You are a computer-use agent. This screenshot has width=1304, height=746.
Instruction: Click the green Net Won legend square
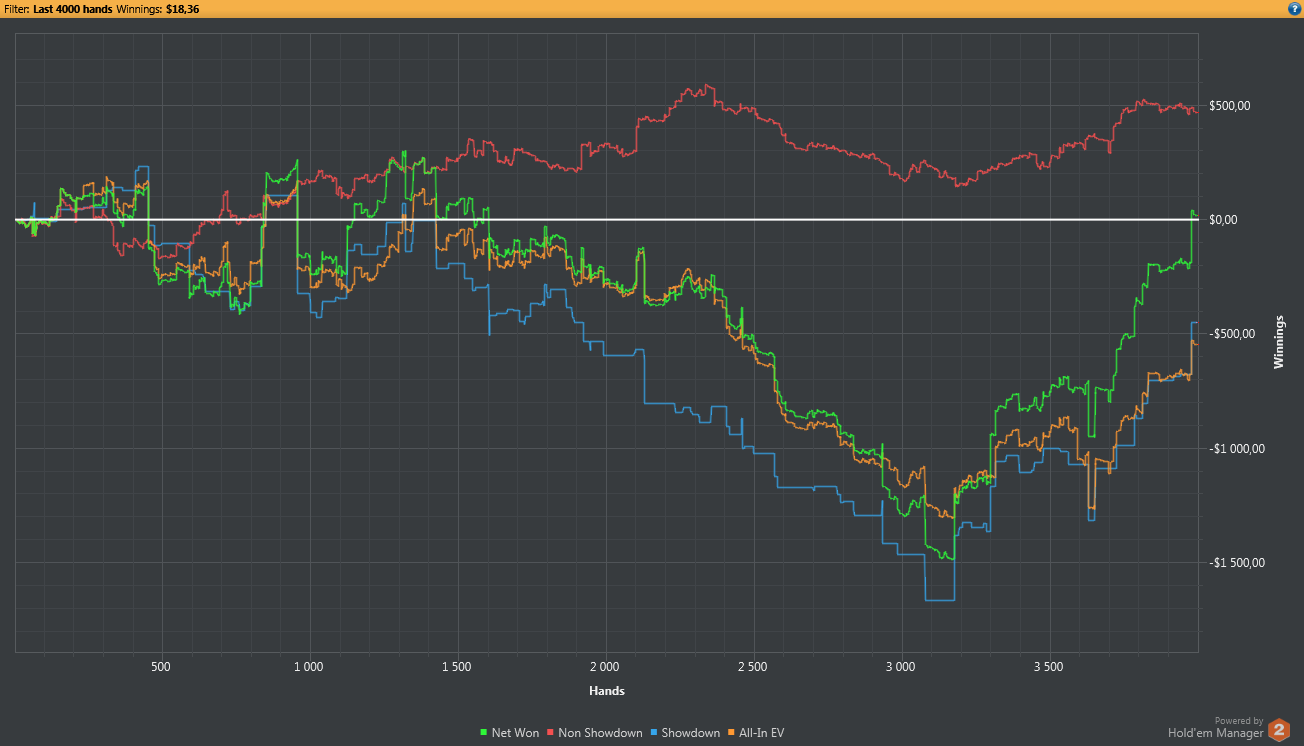485,733
